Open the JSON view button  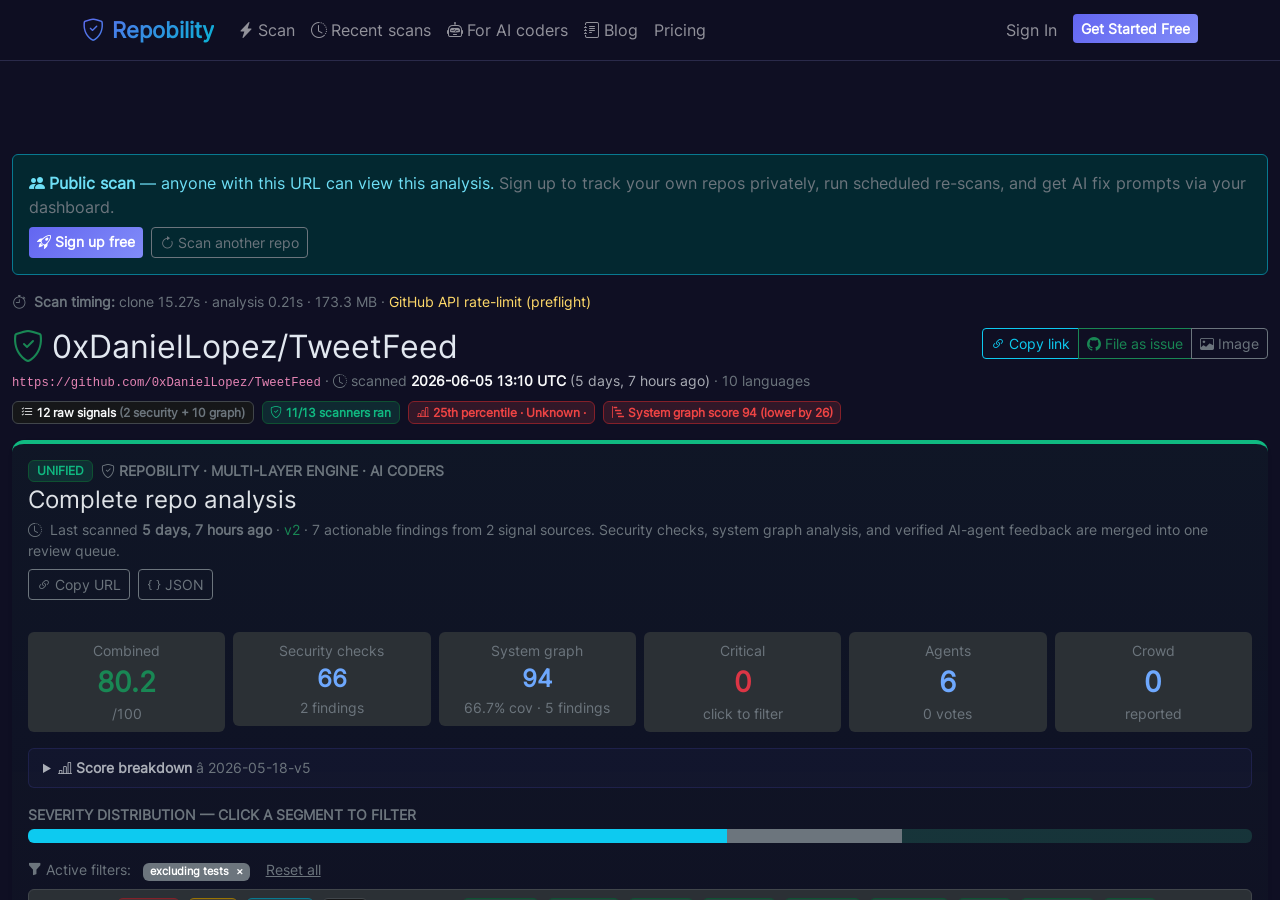(175, 584)
